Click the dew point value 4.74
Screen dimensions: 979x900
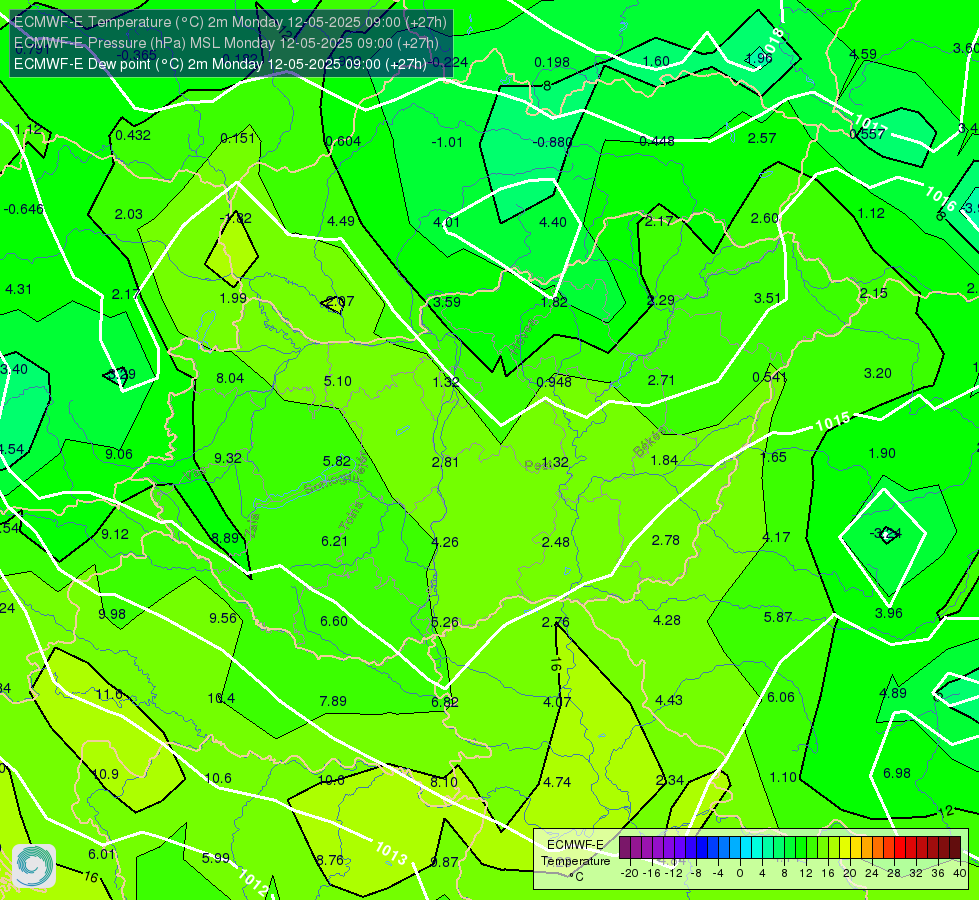click(x=557, y=782)
